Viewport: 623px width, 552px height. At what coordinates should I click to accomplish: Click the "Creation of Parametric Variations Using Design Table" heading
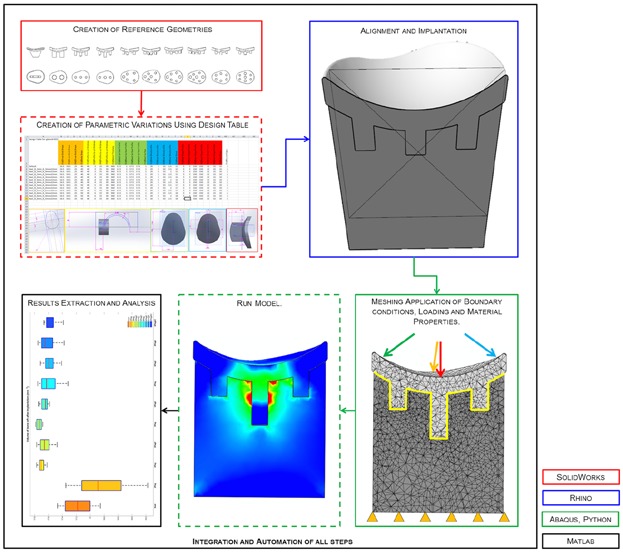(x=142, y=125)
